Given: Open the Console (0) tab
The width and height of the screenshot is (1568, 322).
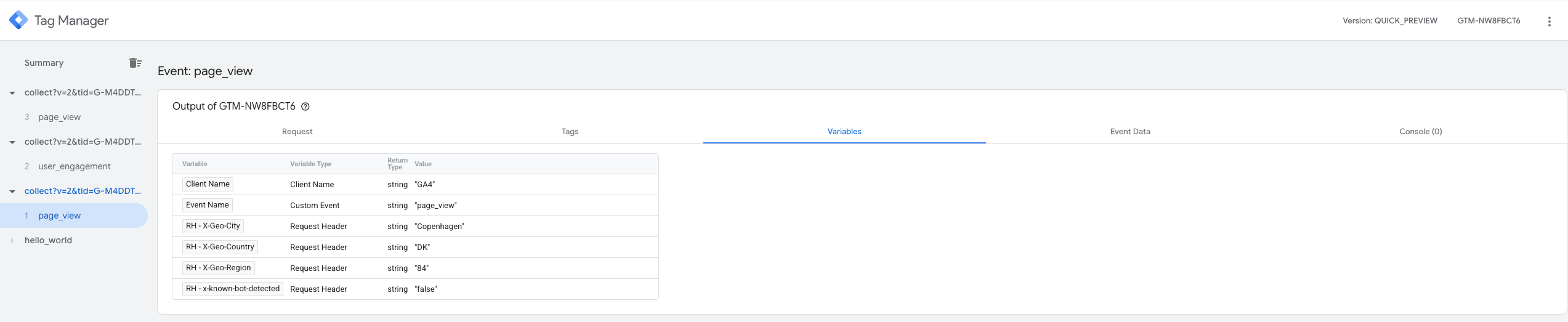Looking at the screenshot, I should (x=1420, y=132).
